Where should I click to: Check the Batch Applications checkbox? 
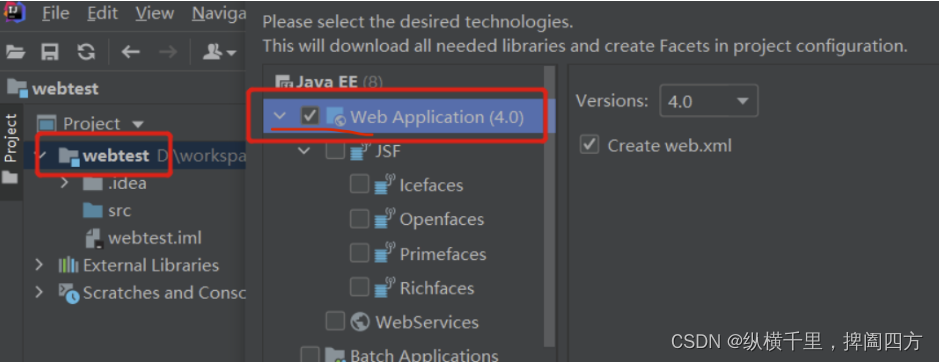[x=310, y=355]
